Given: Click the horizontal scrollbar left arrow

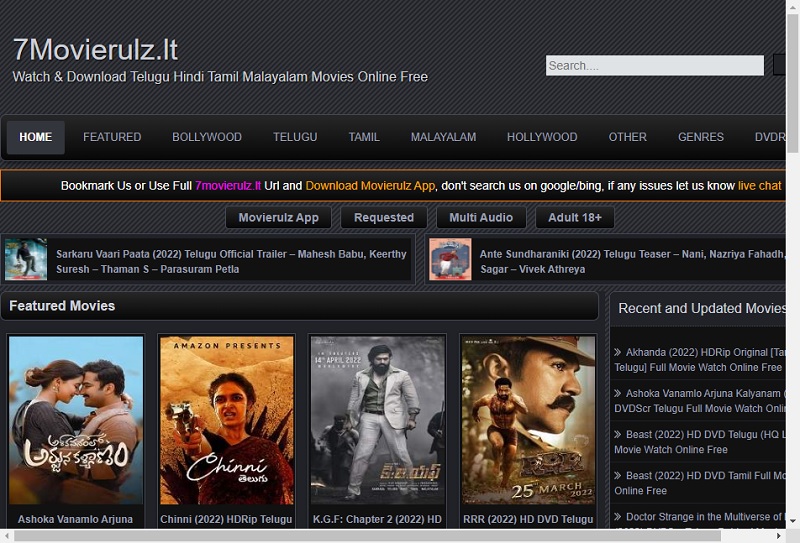Looking at the screenshot, I should click(7, 536).
